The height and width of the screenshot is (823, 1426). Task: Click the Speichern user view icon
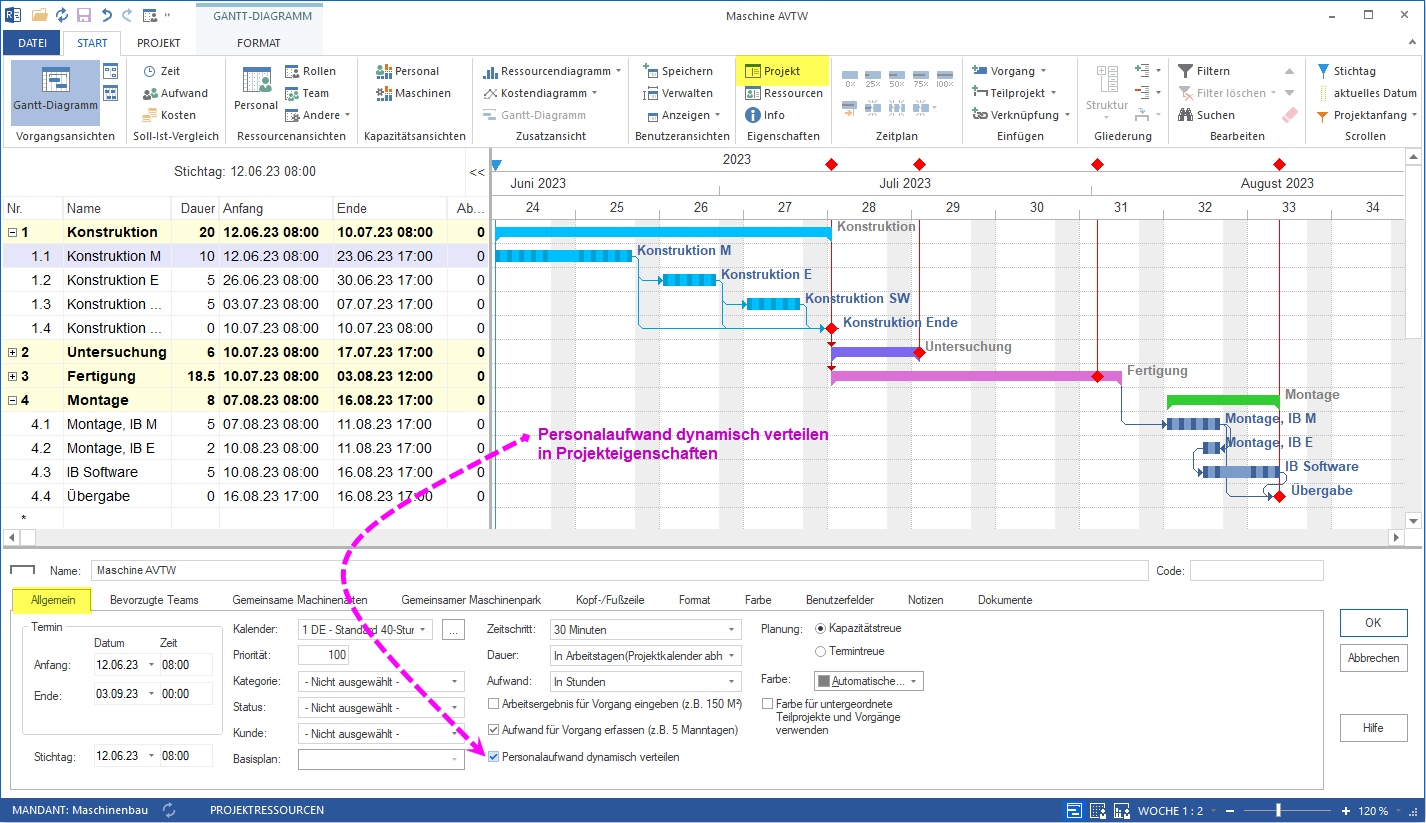point(650,71)
